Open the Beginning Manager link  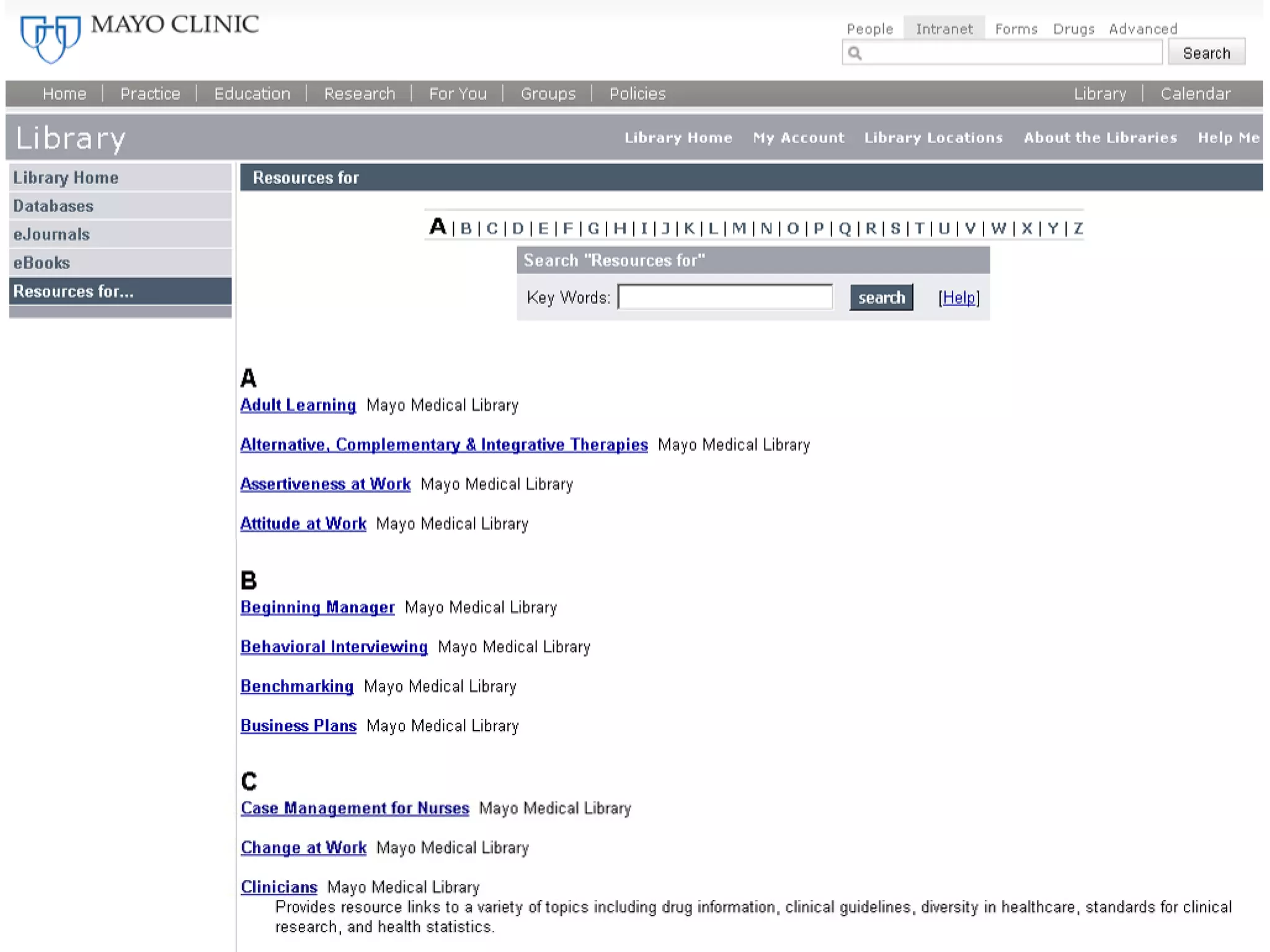click(x=317, y=607)
